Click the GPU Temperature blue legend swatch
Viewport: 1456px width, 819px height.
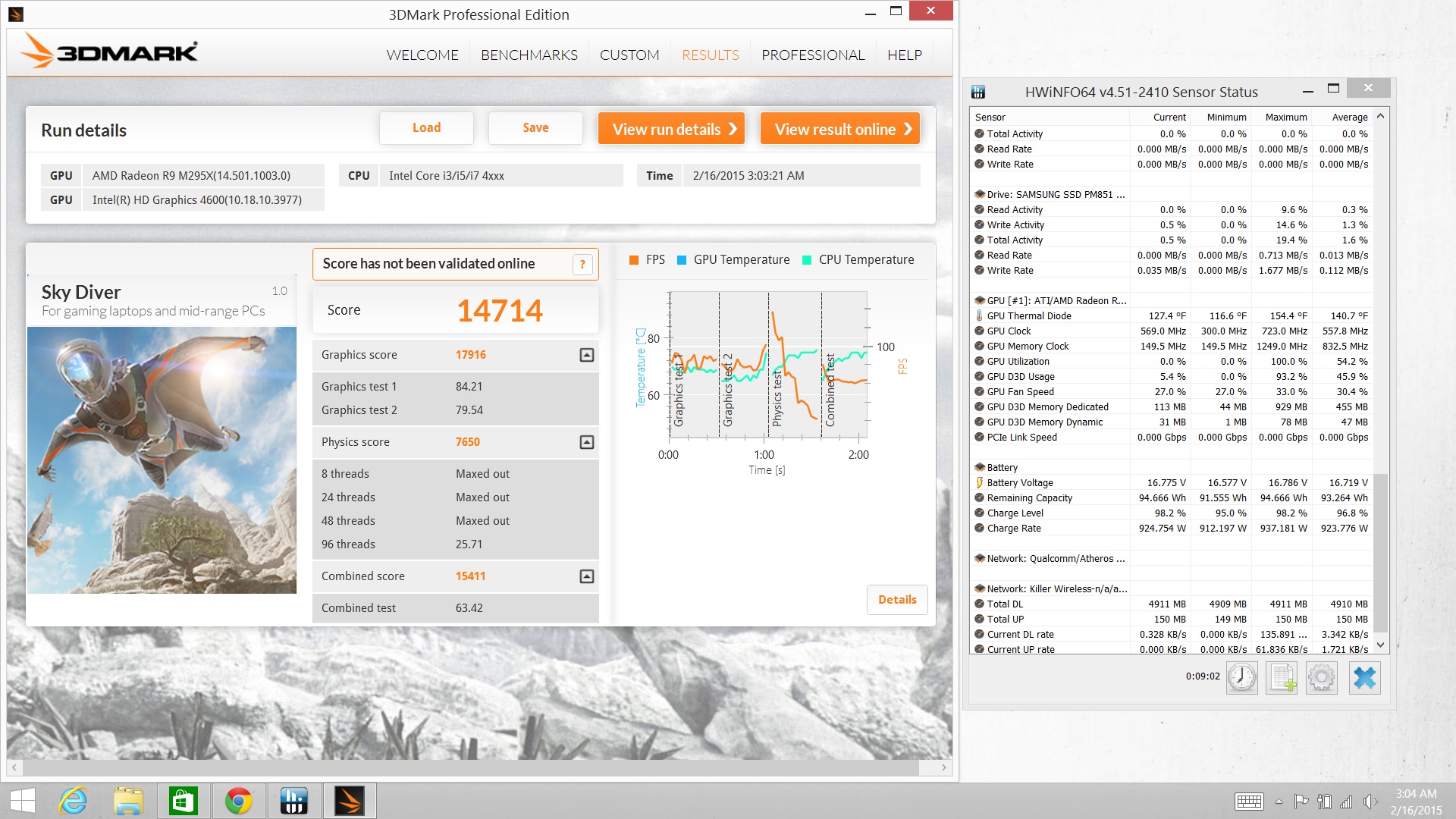click(682, 260)
